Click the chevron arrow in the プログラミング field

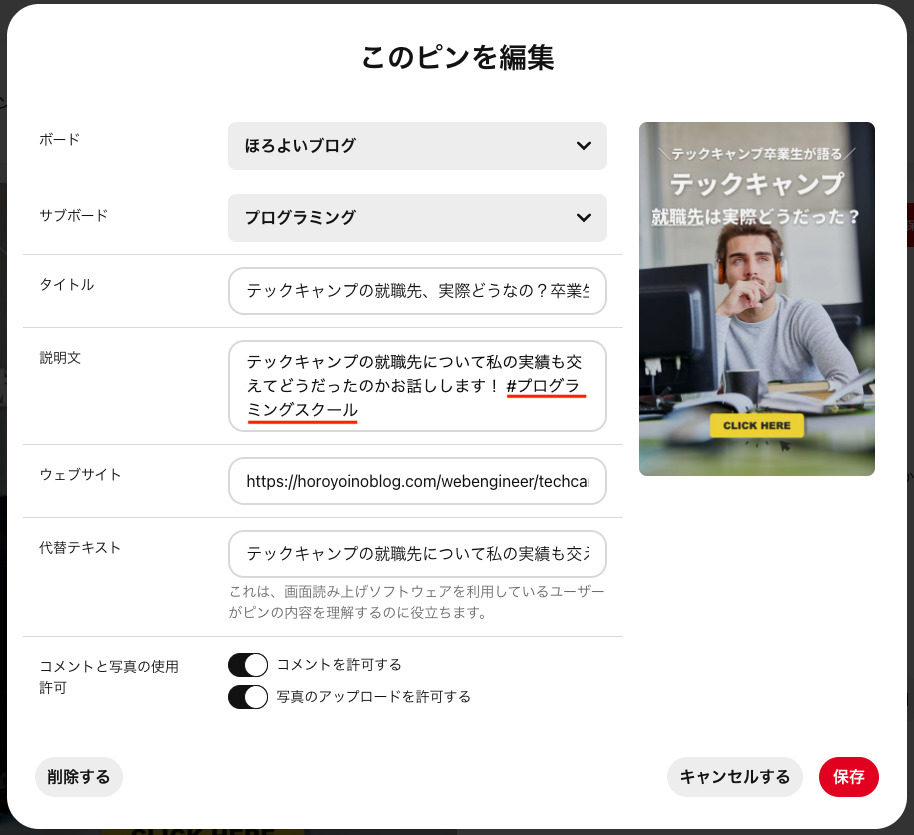583,218
